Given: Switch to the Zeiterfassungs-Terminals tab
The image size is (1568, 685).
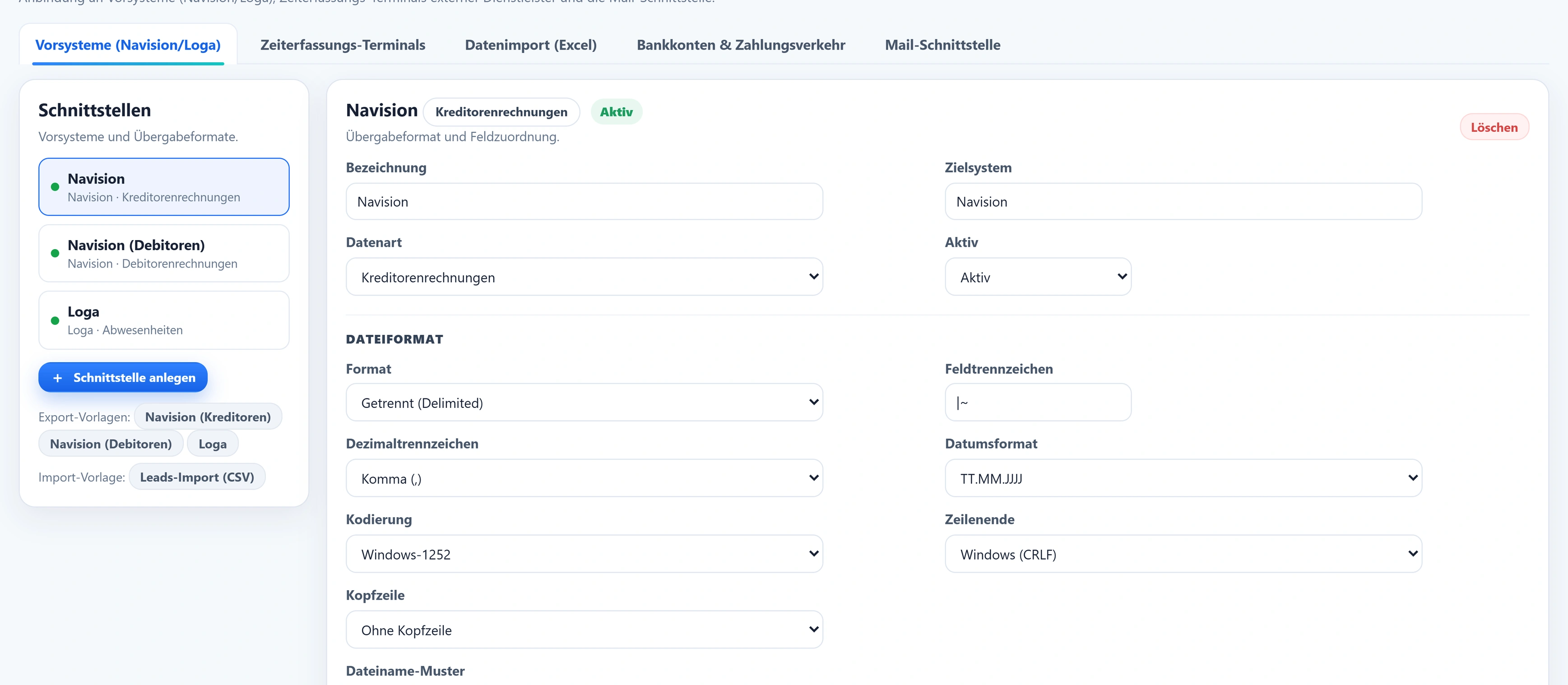Looking at the screenshot, I should coord(343,44).
